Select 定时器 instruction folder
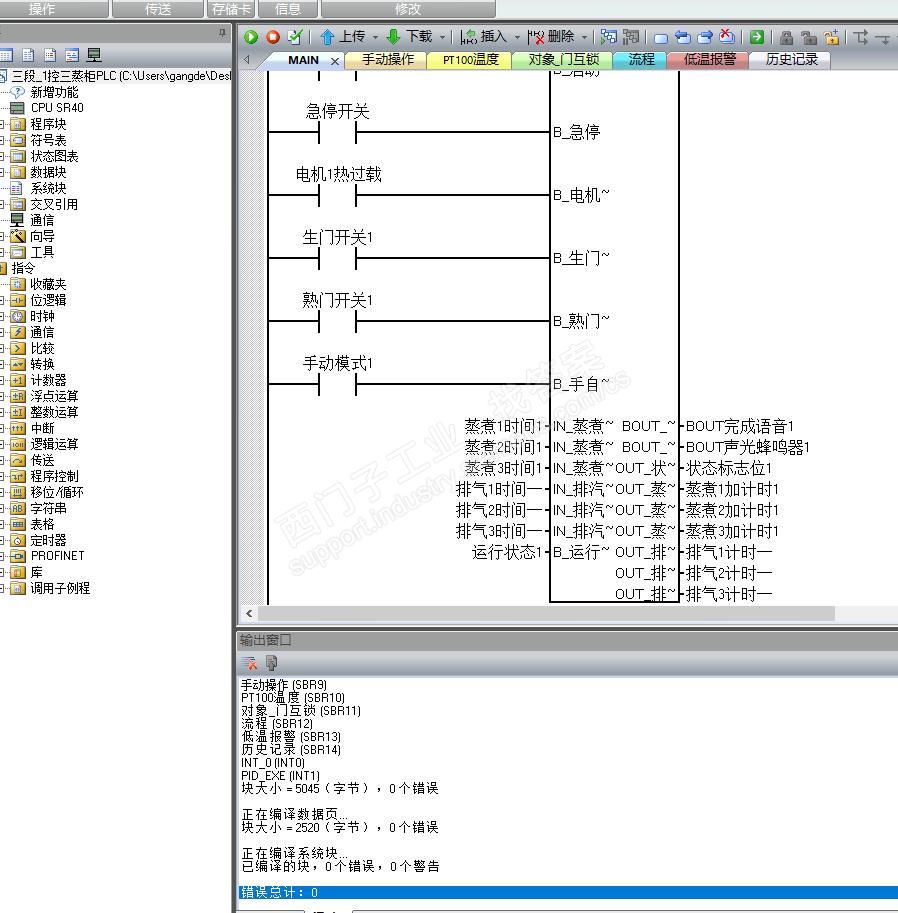This screenshot has width=898, height=913. [x=48, y=540]
